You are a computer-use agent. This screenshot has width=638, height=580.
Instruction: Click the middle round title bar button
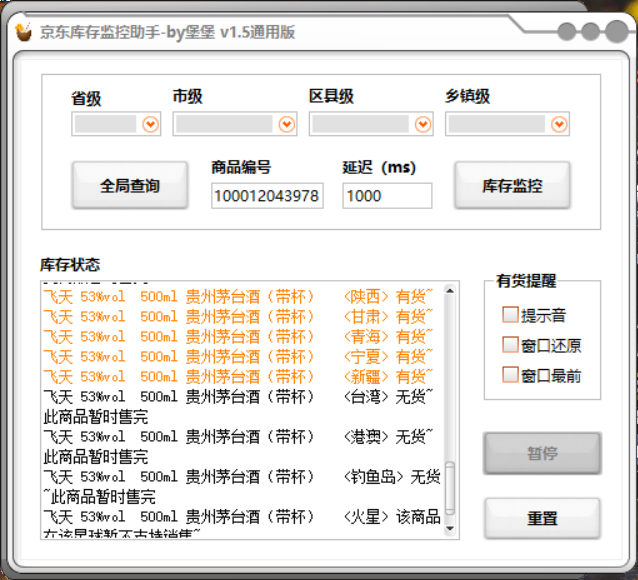pyautogui.click(x=590, y=31)
